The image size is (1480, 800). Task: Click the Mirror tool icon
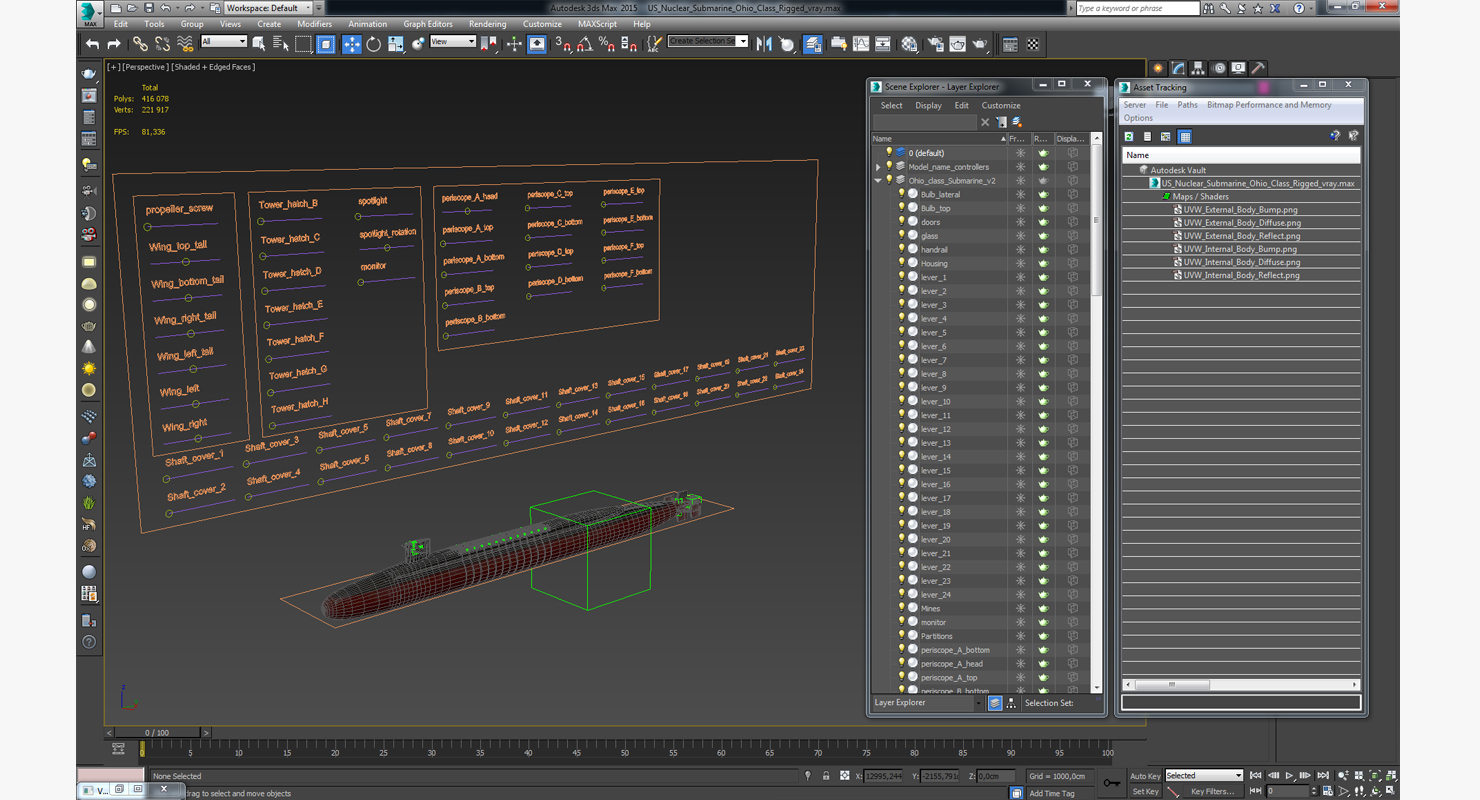click(765, 44)
